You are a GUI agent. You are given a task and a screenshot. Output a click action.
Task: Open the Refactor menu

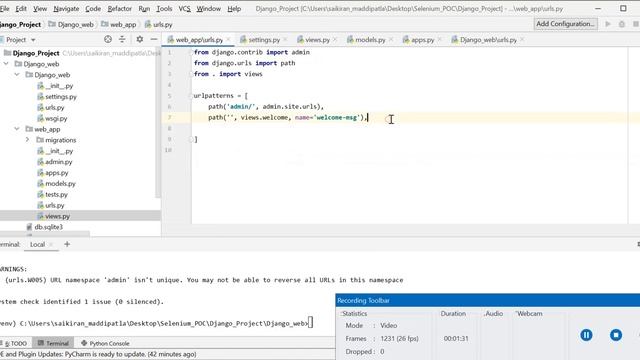[x=120, y=9]
